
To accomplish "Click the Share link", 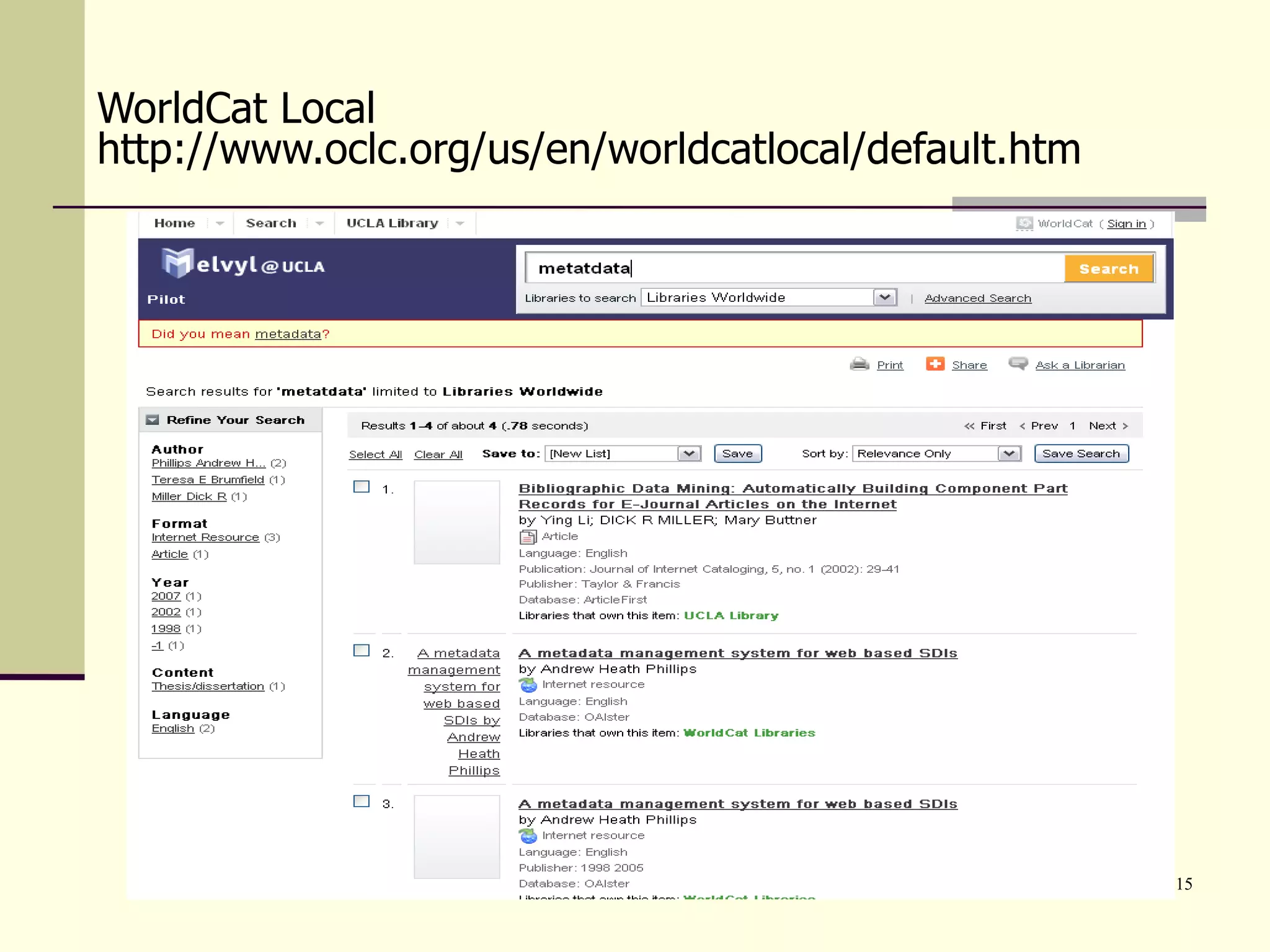I will click(x=969, y=365).
